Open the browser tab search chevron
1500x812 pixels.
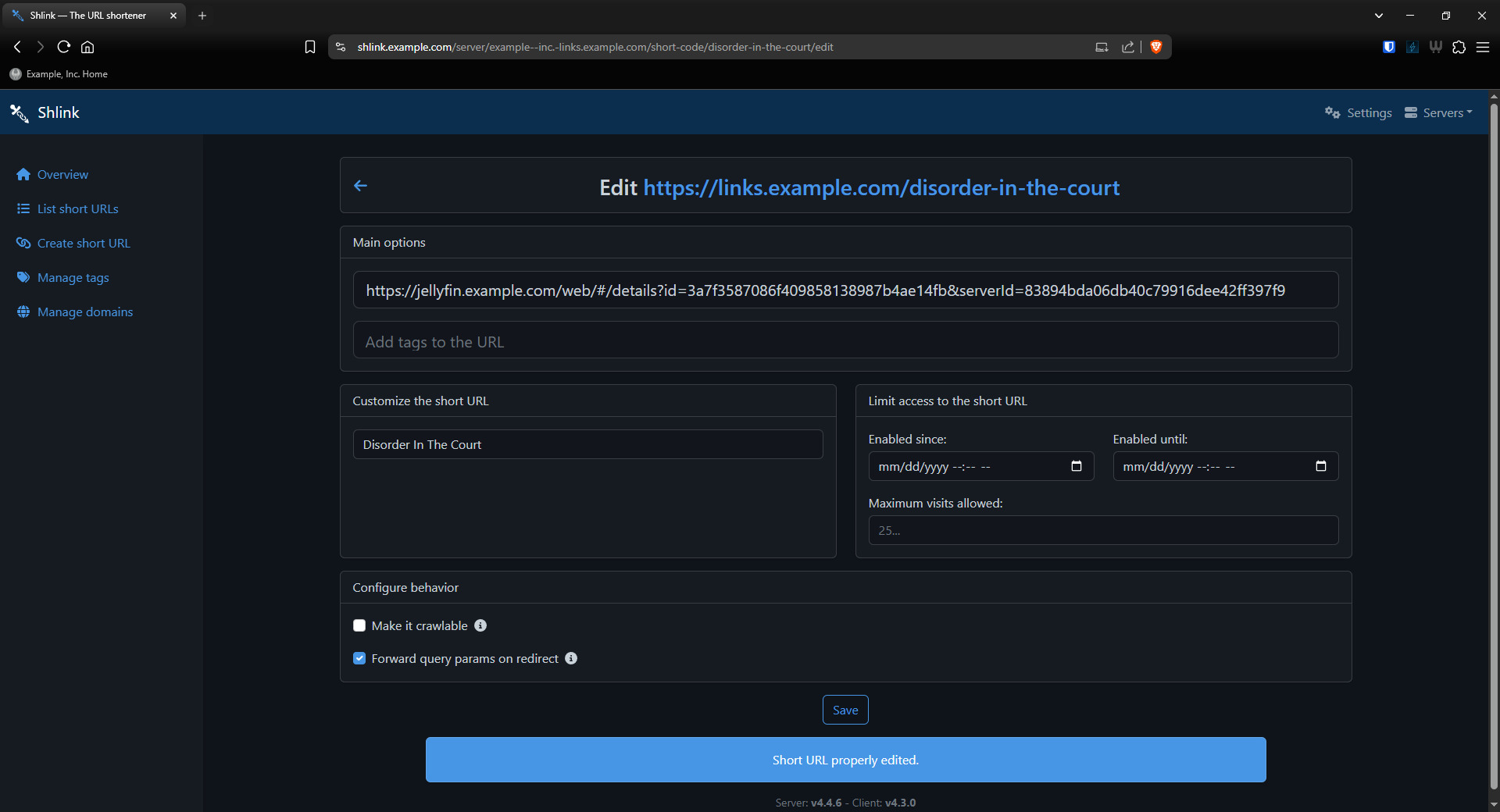(x=1379, y=16)
